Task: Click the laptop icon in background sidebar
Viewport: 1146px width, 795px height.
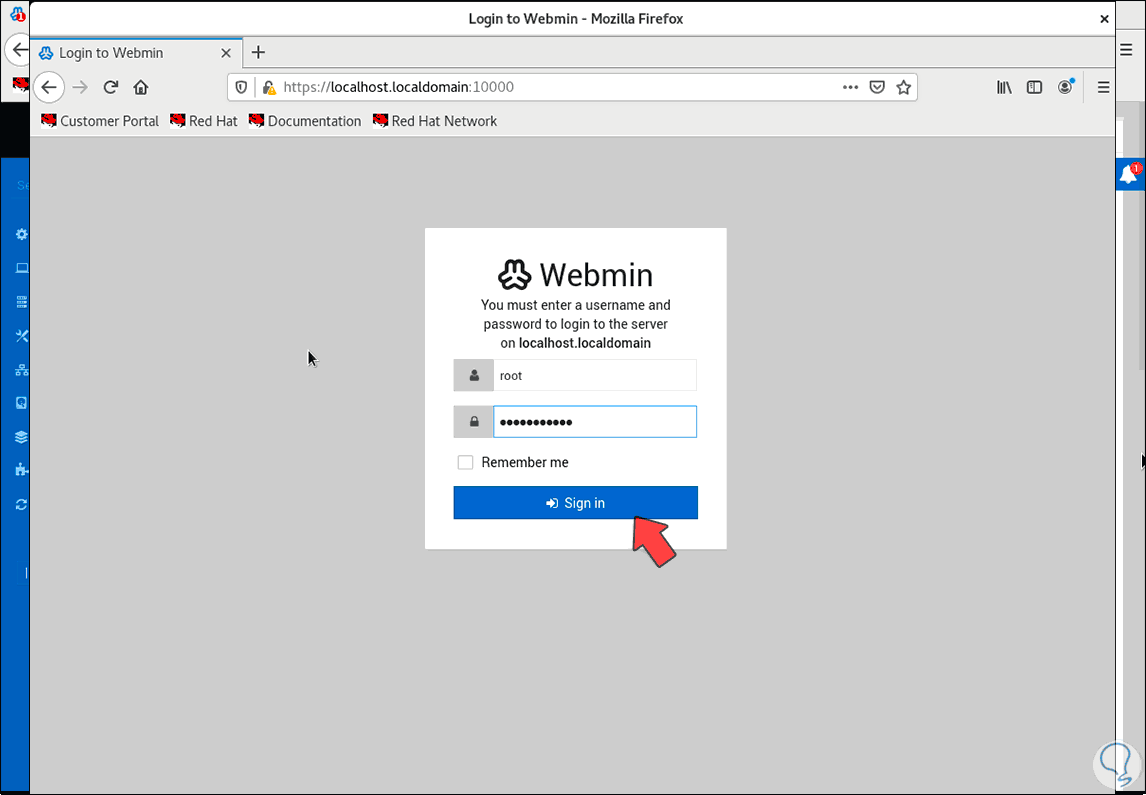Action: [22, 268]
